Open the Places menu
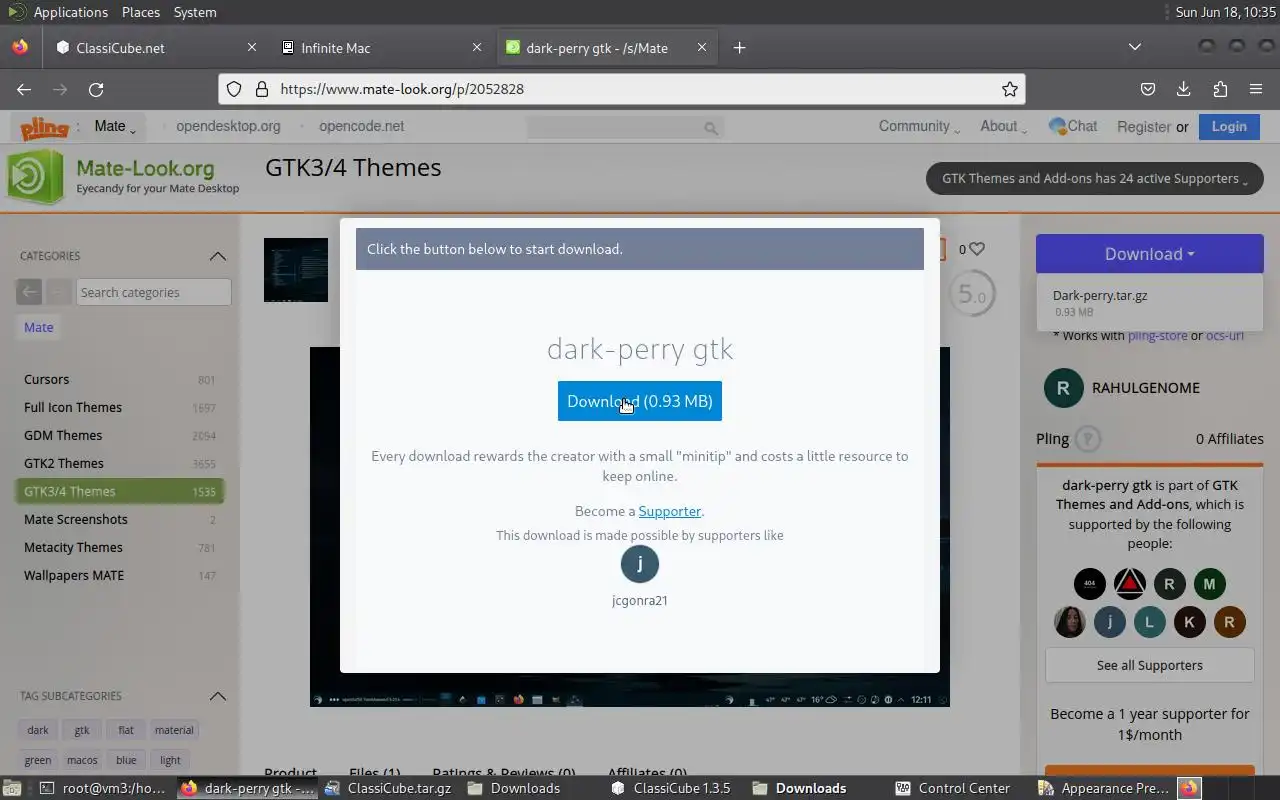The width and height of the screenshot is (1280, 800). 141,12
